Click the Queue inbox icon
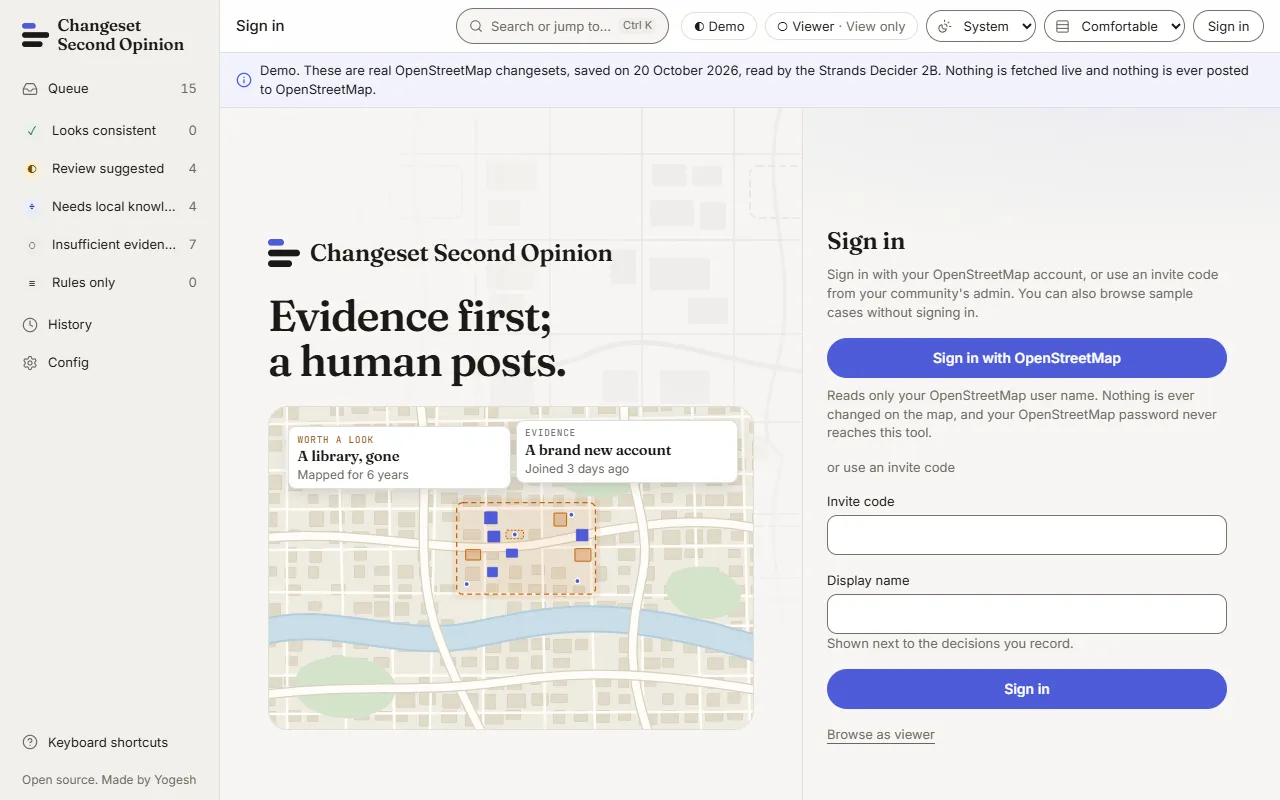 30,89
